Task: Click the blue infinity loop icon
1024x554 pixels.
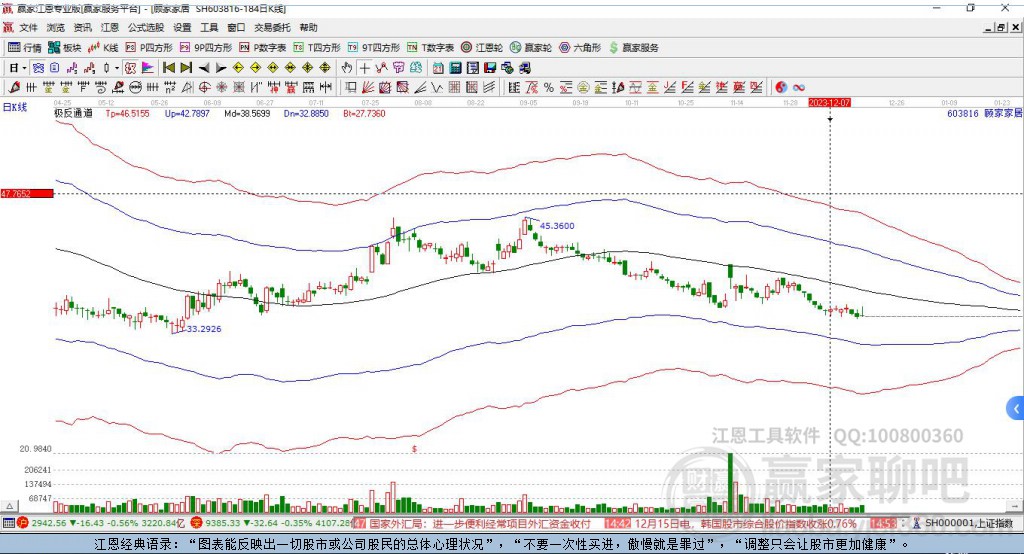Action: click(799, 87)
